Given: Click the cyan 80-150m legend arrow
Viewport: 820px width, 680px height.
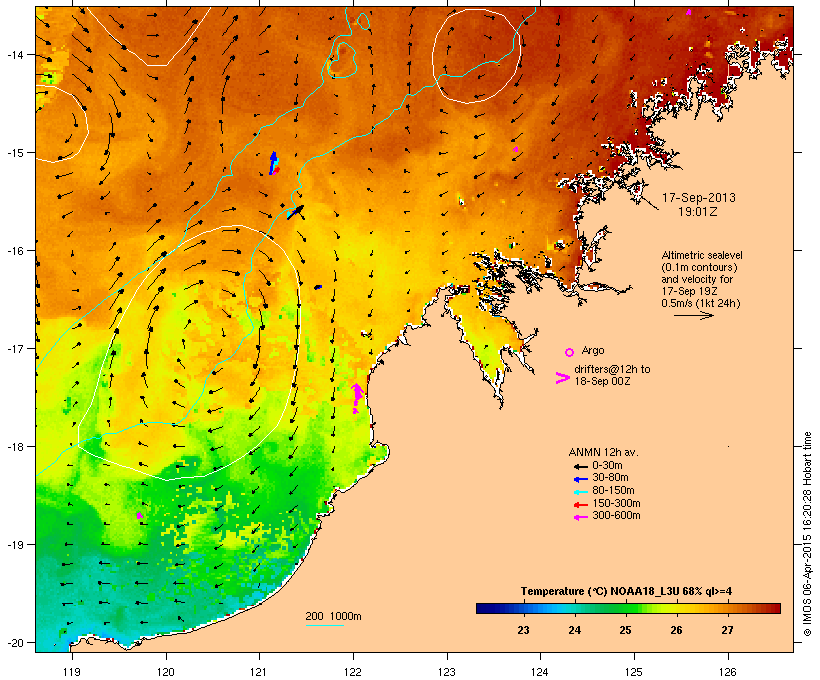Looking at the screenshot, I should [580, 492].
